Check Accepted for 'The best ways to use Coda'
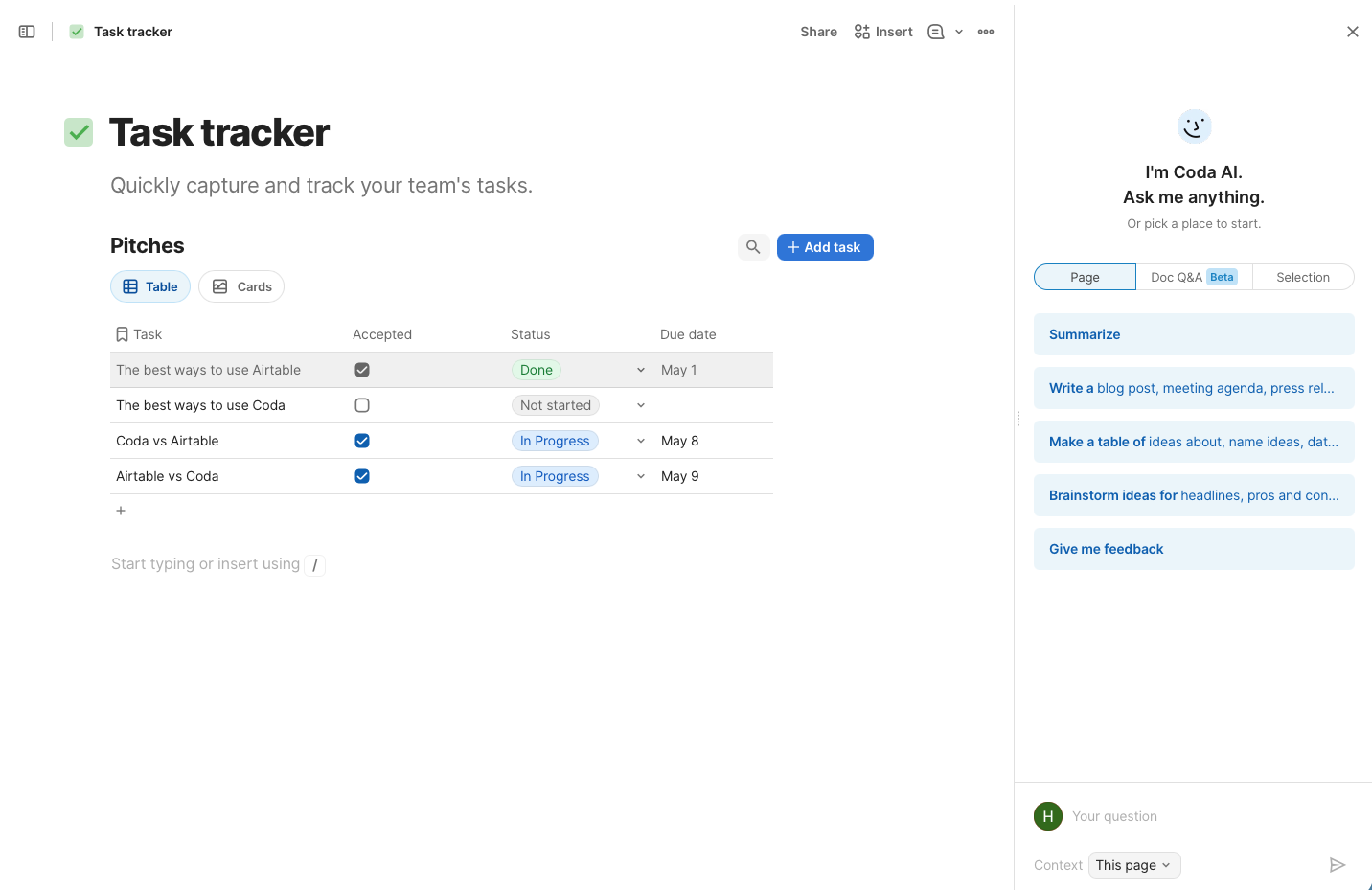 coord(362,404)
